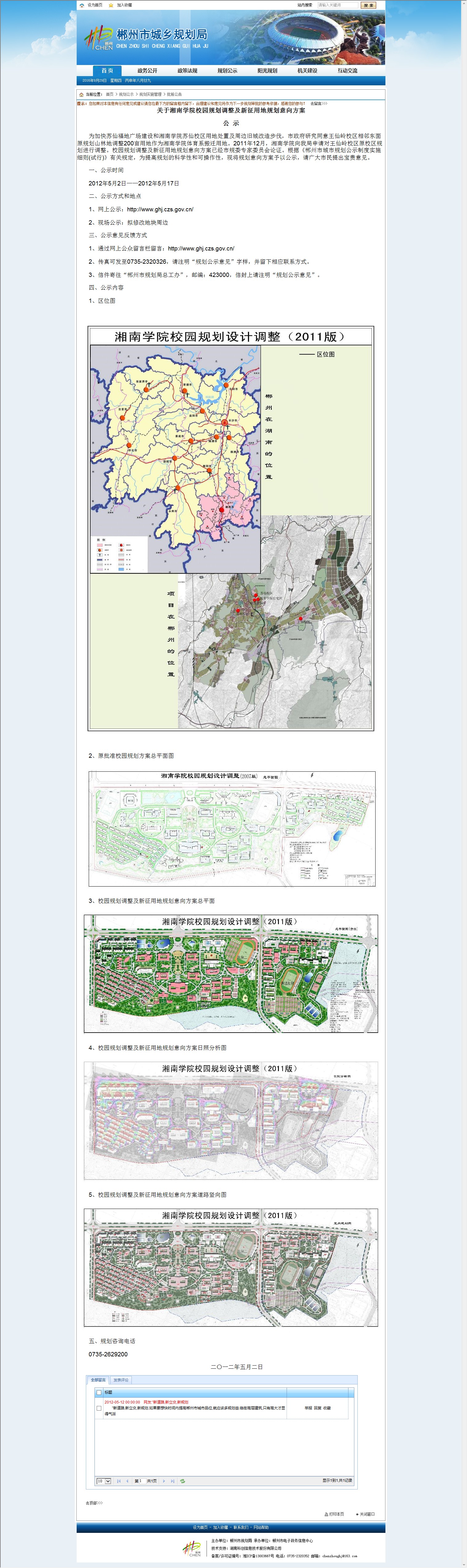Image resolution: width=467 pixels, height=1568 pixels.
Task: Open the 规划公示 menu
Action: [x=227, y=71]
